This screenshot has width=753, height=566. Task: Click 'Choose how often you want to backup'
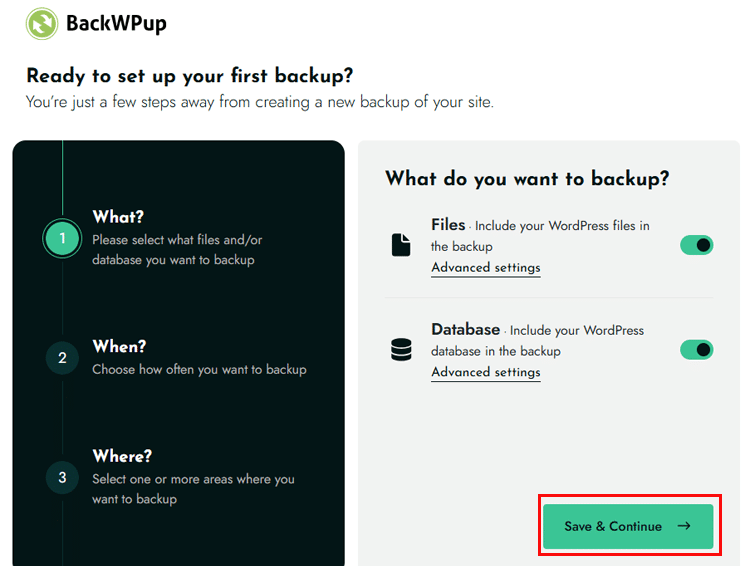199,370
